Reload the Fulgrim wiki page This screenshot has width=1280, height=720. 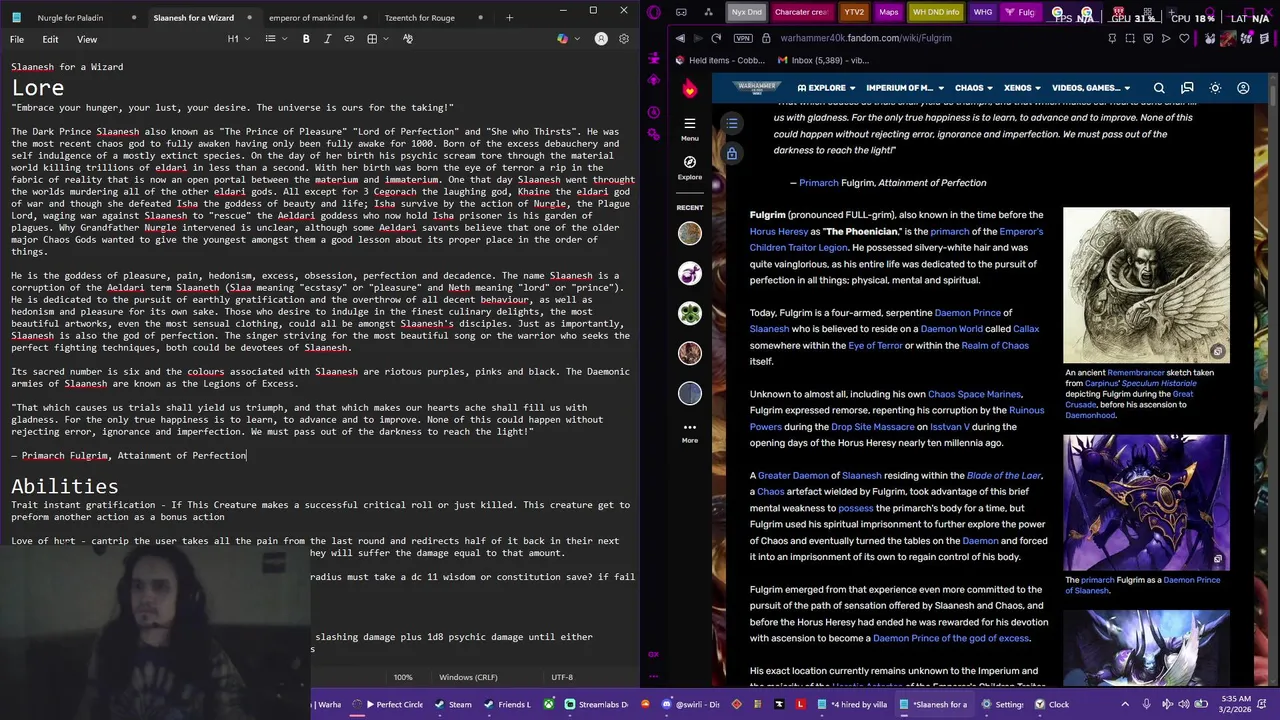[716, 38]
